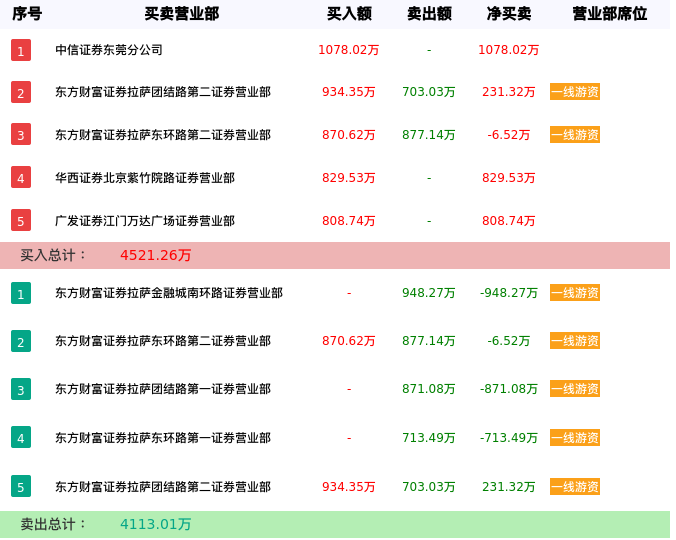
Task: Click the green rank 1 badge
Action: point(21,293)
